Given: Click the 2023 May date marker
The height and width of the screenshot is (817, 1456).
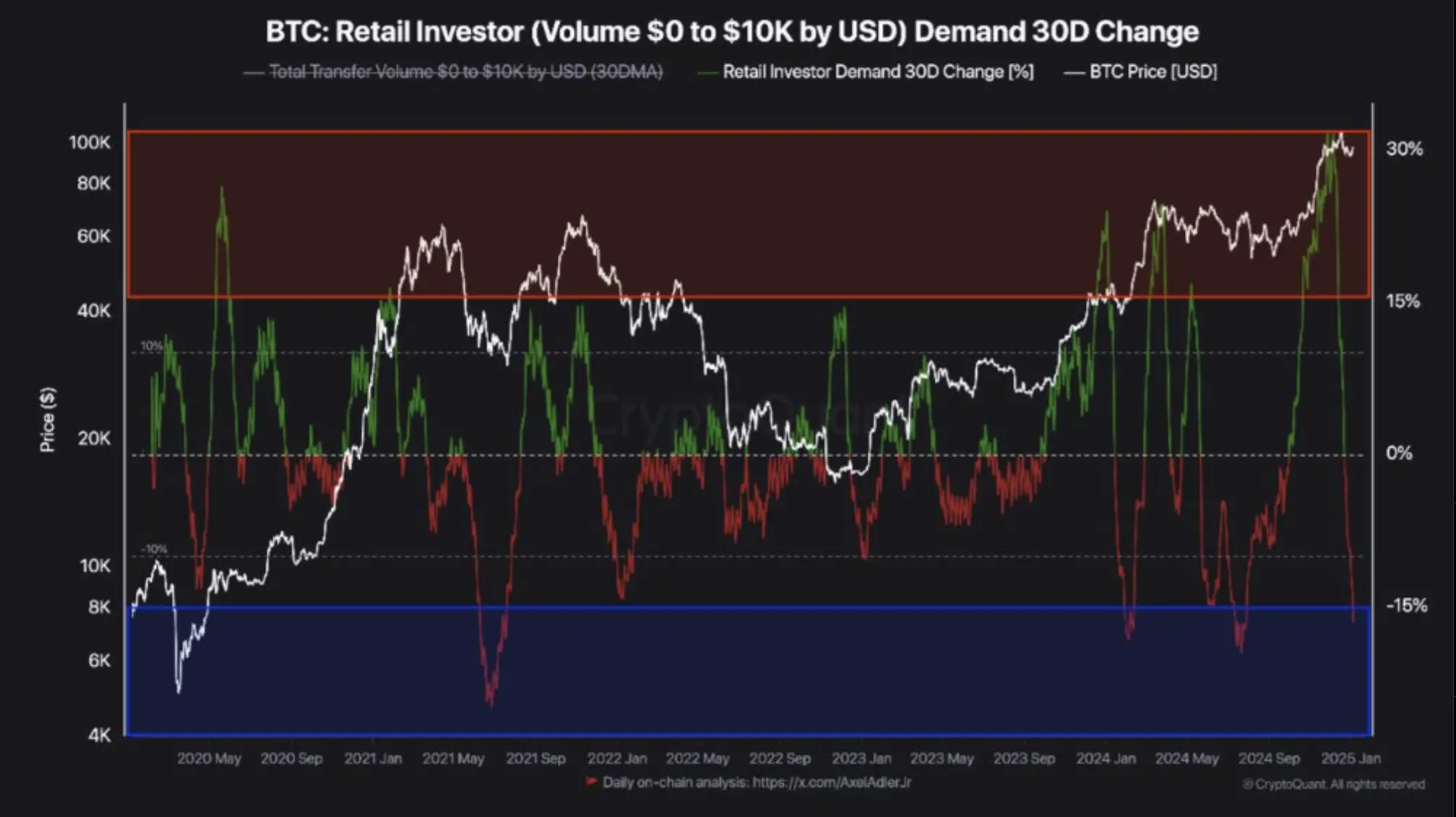Looking at the screenshot, I should pyautogui.click(x=942, y=758).
